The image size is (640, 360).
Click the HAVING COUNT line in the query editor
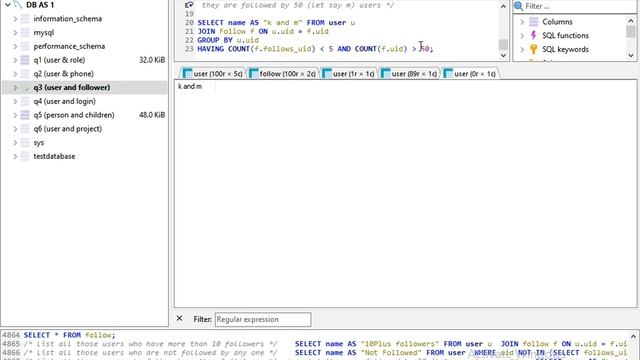pyautogui.click(x=315, y=49)
